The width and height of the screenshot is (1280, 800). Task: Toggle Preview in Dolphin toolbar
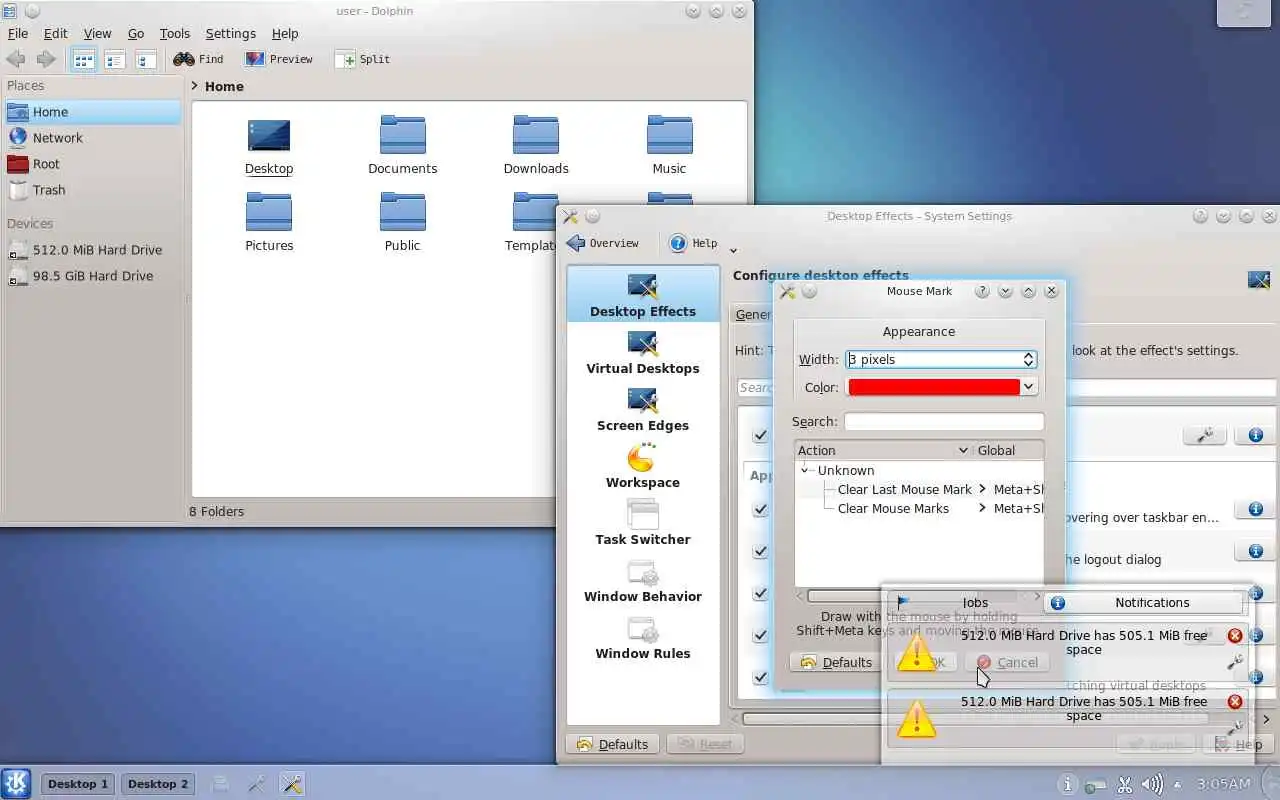click(x=280, y=60)
